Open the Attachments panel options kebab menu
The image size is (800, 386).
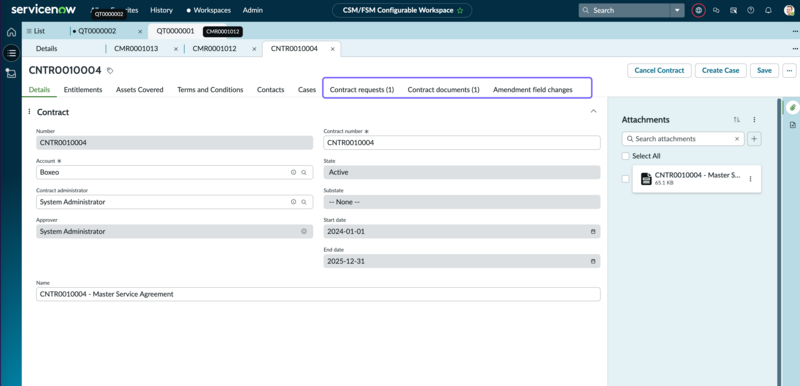pyautogui.click(x=754, y=119)
